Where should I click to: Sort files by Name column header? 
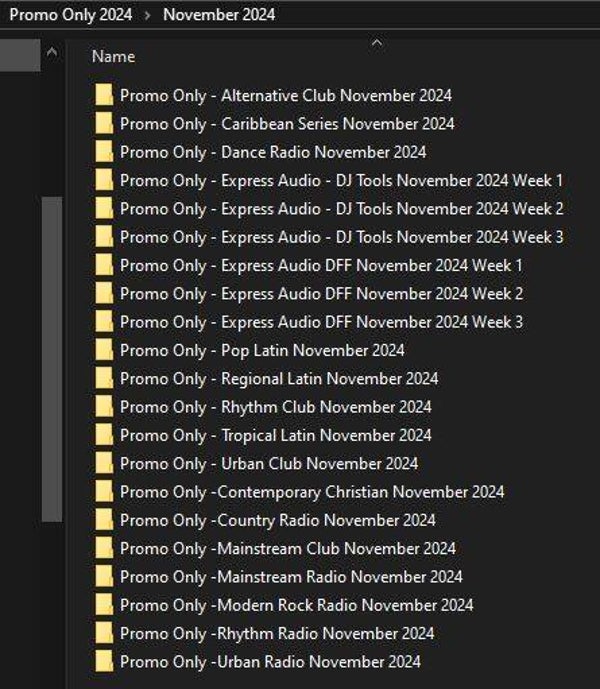pyautogui.click(x=113, y=57)
